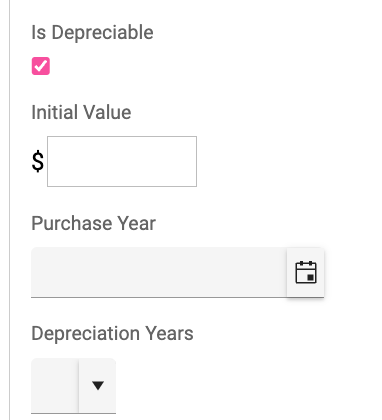Uncheck the Is Depreciable checkbox
The width and height of the screenshot is (382, 420).
point(41,66)
